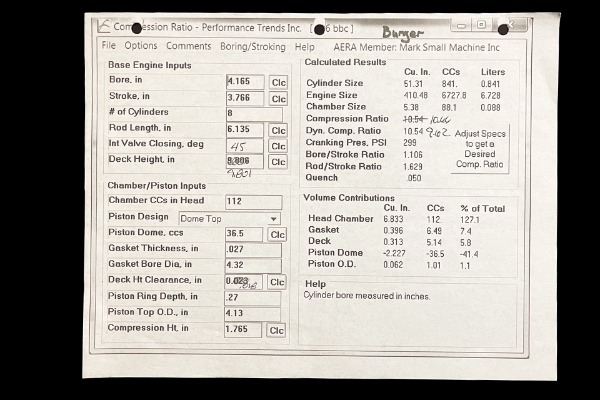Click the Compression Ht input field
This screenshot has width=600, height=400.
(x=243, y=330)
